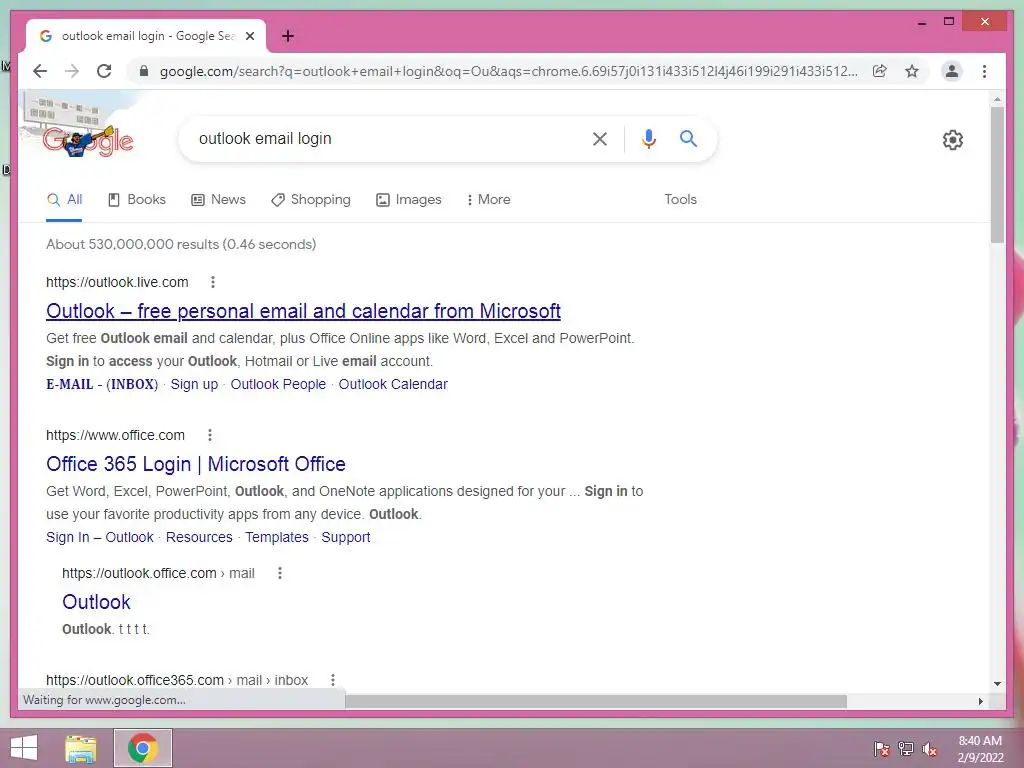Open the 'Resources' sitelink
The height and width of the screenshot is (768, 1024).
199,537
